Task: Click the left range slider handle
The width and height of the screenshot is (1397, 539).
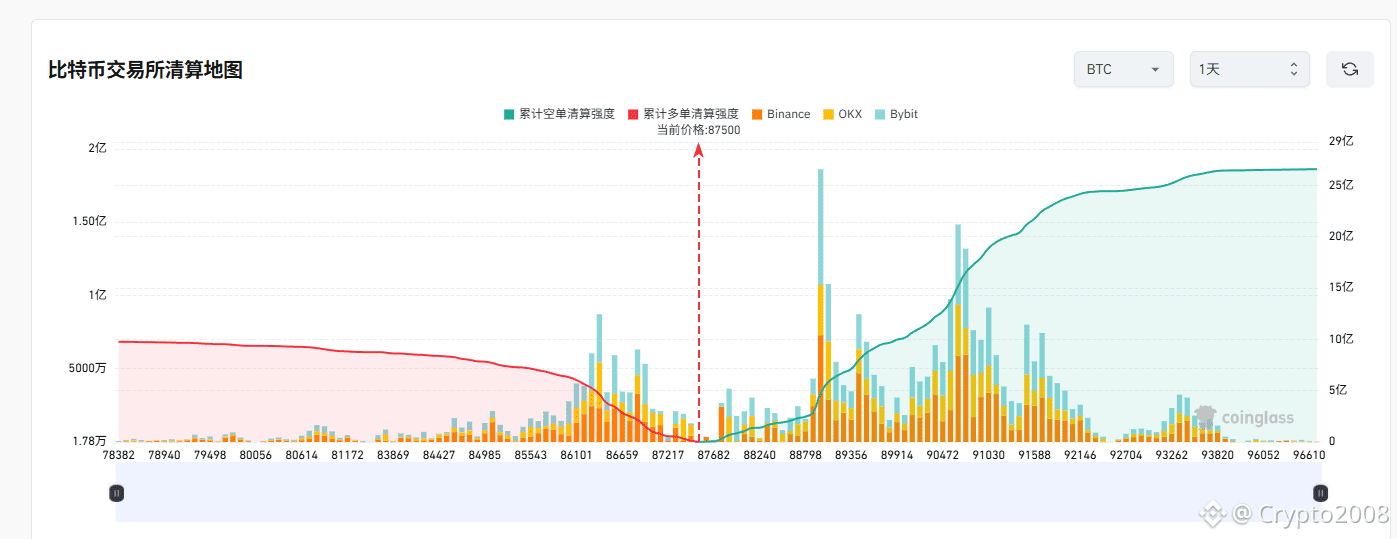Action: coord(116,492)
